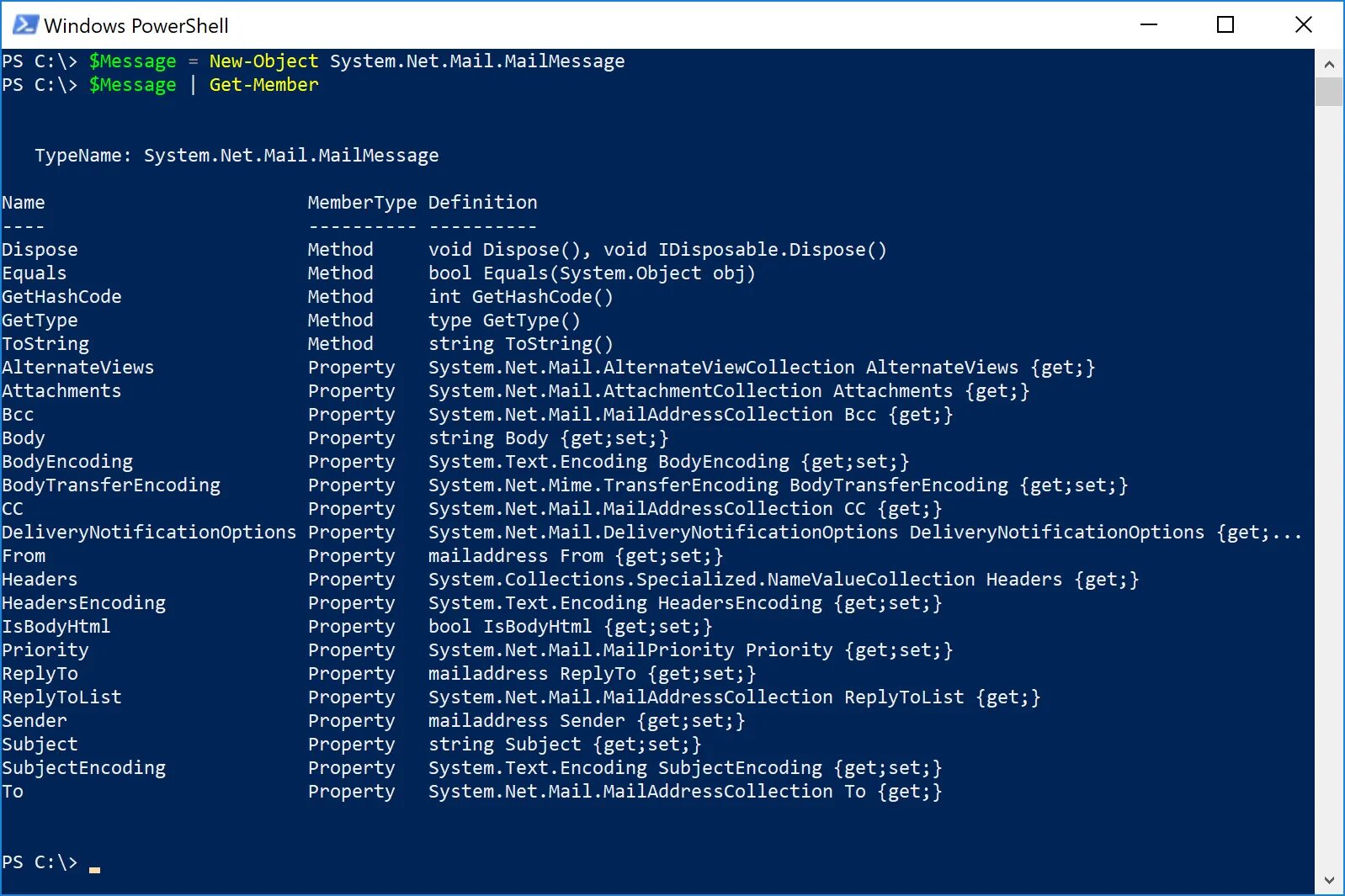Click the TypeName System.Net.Mail.MailMessage line
The width and height of the screenshot is (1345, 896).
237,156
